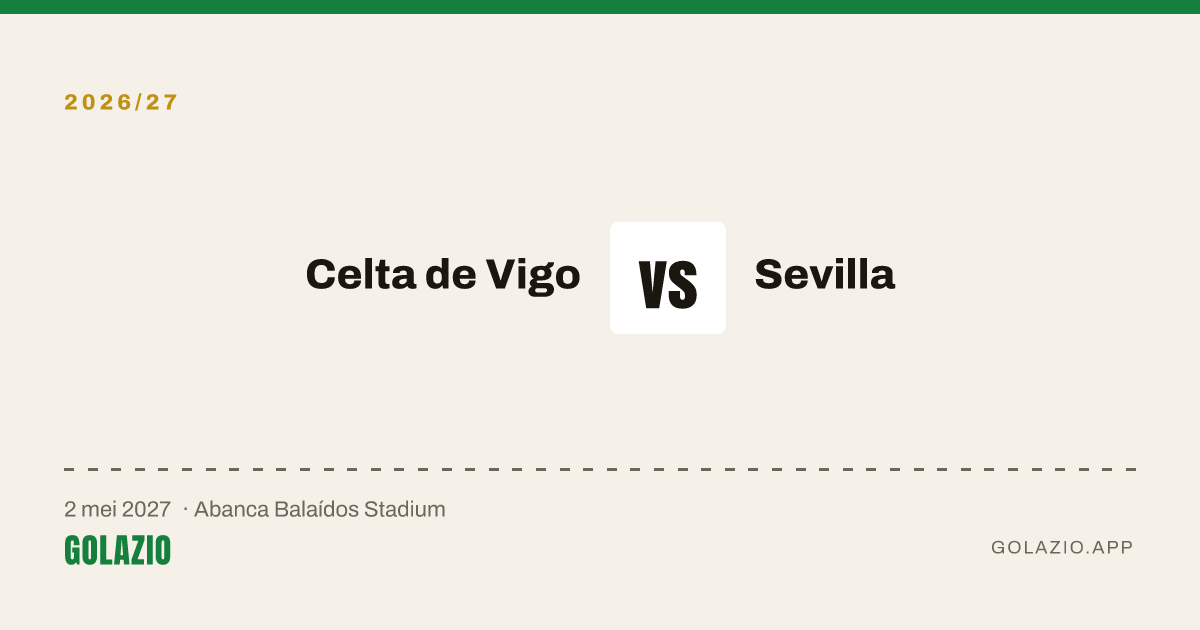This screenshot has width=1200, height=630.
Task: Click the dashed divider line
Action: [600, 469]
